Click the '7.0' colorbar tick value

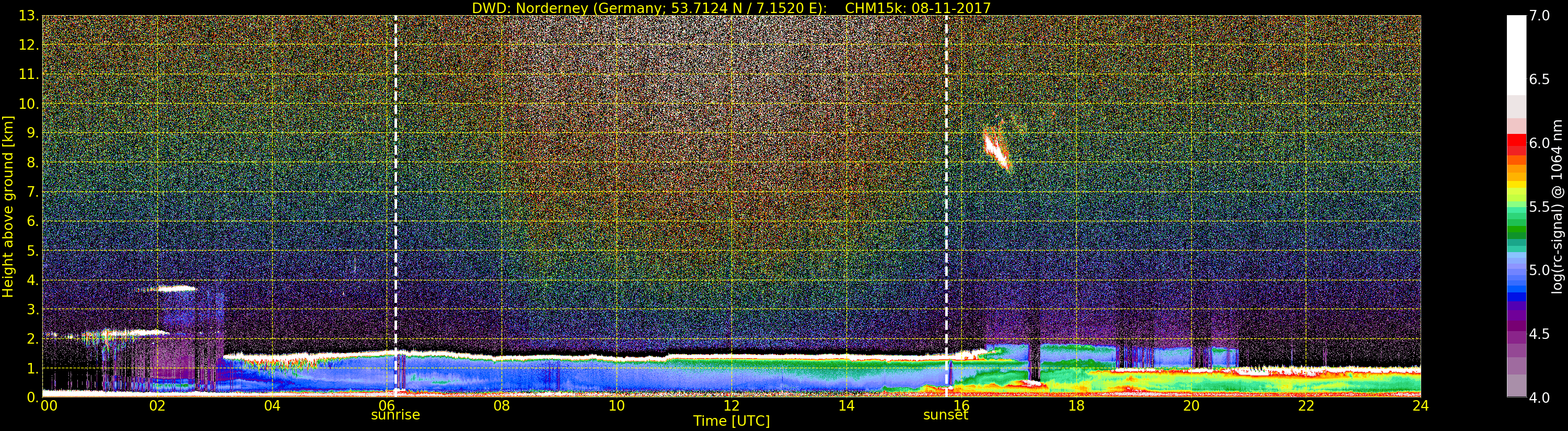[x=1539, y=16]
